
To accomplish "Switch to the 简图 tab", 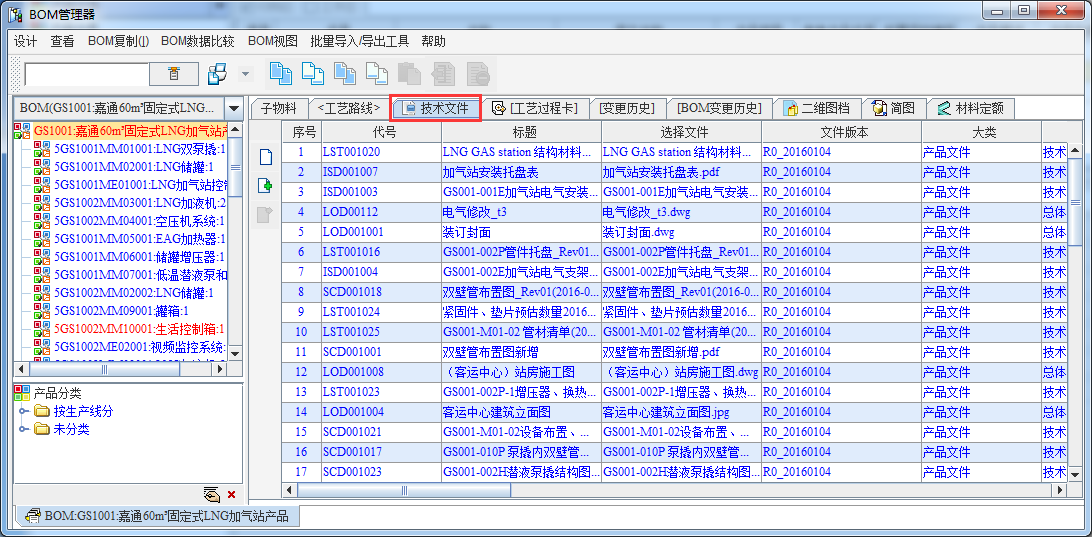I will point(894,108).
